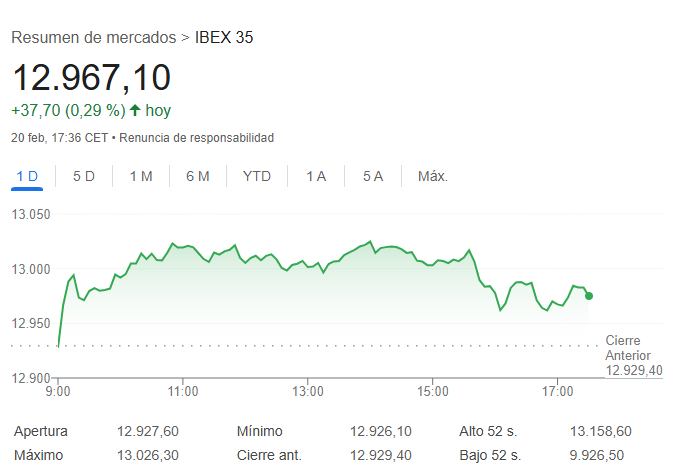Click the Cierre Anterior label on chart
This screenshot has width=688, height=475.
(628, 348)
